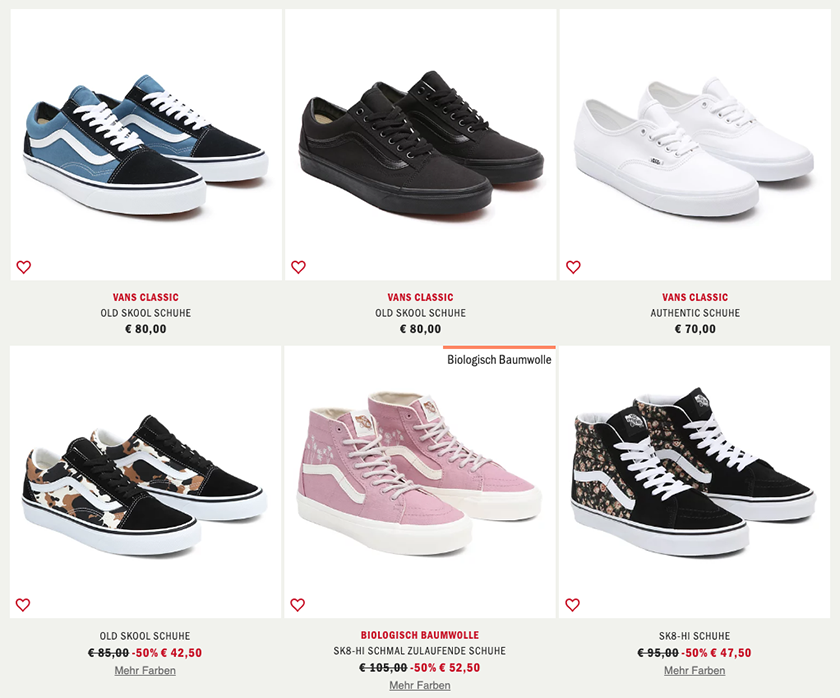840x698 pixels.
Task: Favorite the blue Old Skool shoe
Action: point(24,267)
